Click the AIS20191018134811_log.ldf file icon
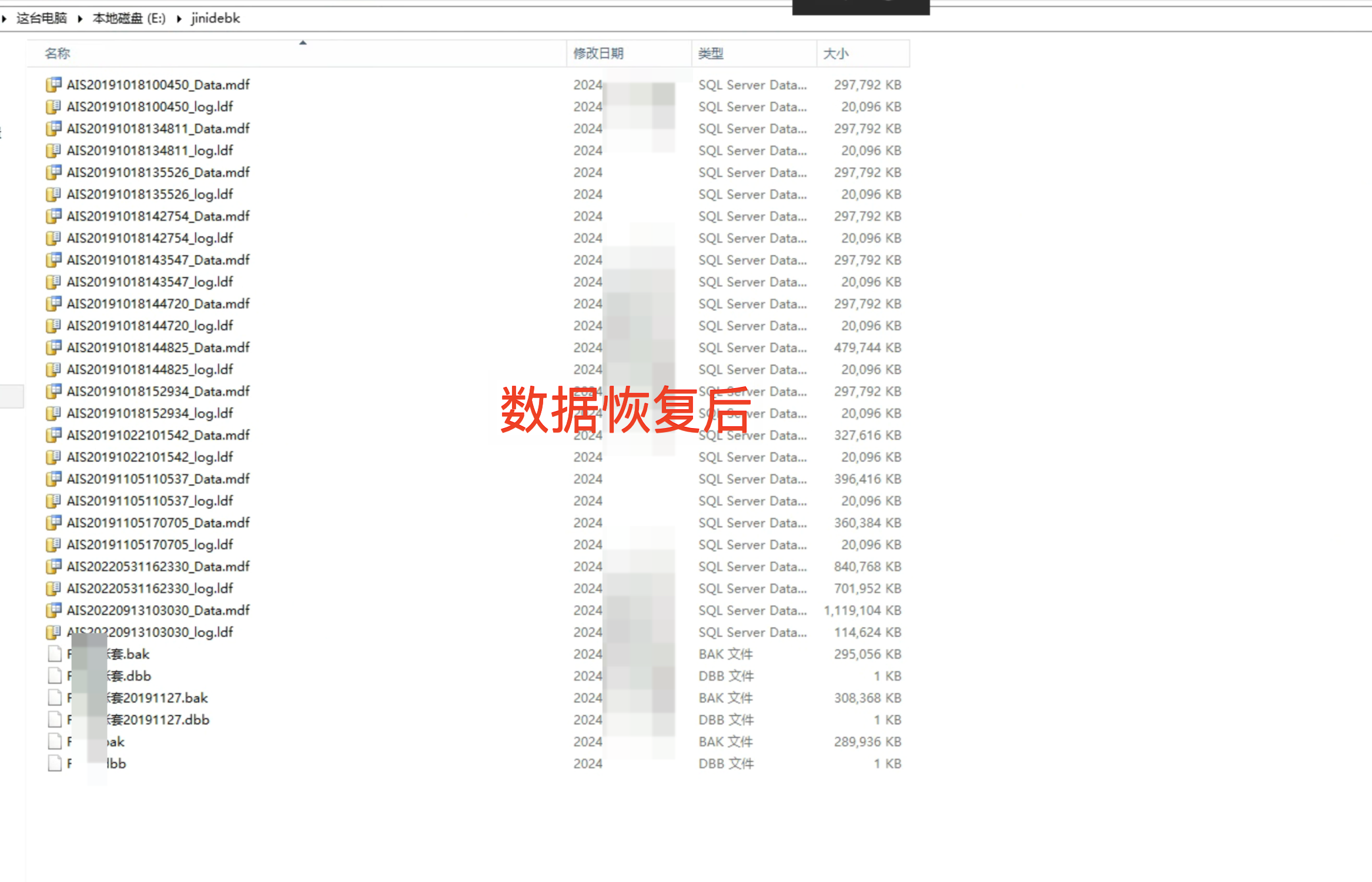 [53, 151]
